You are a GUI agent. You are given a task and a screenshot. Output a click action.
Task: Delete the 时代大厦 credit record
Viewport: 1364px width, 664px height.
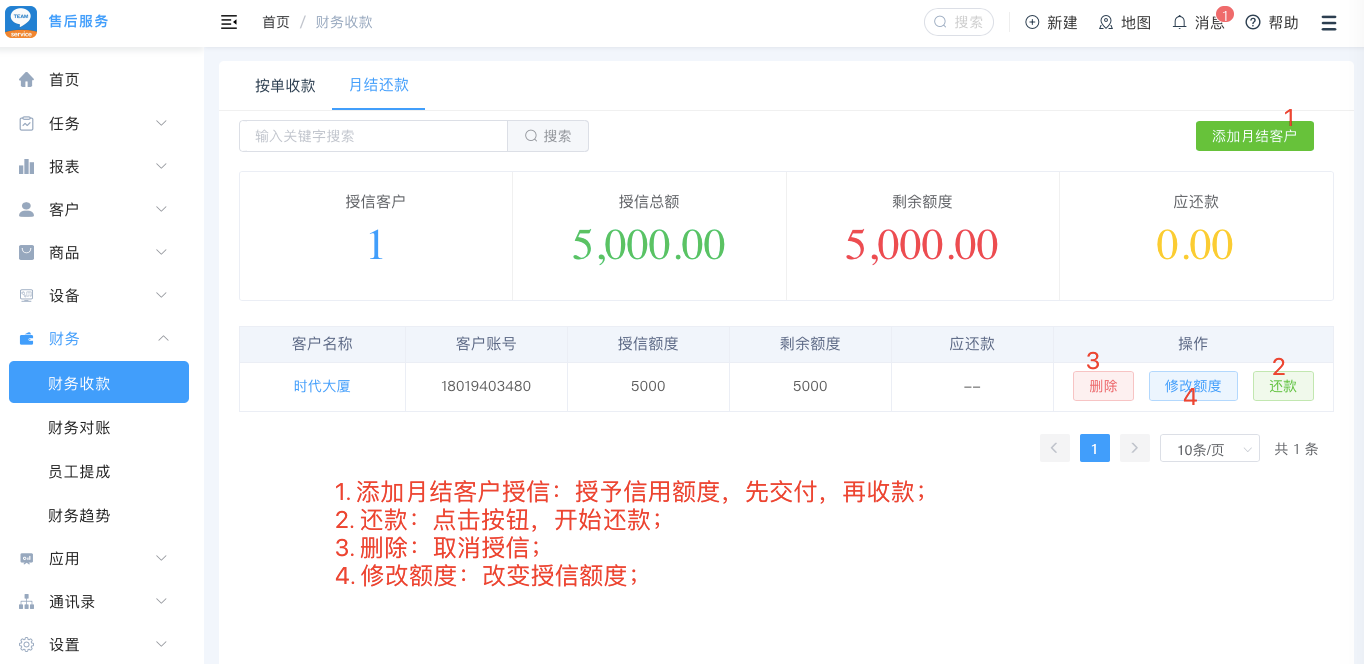click(1103, 386)
